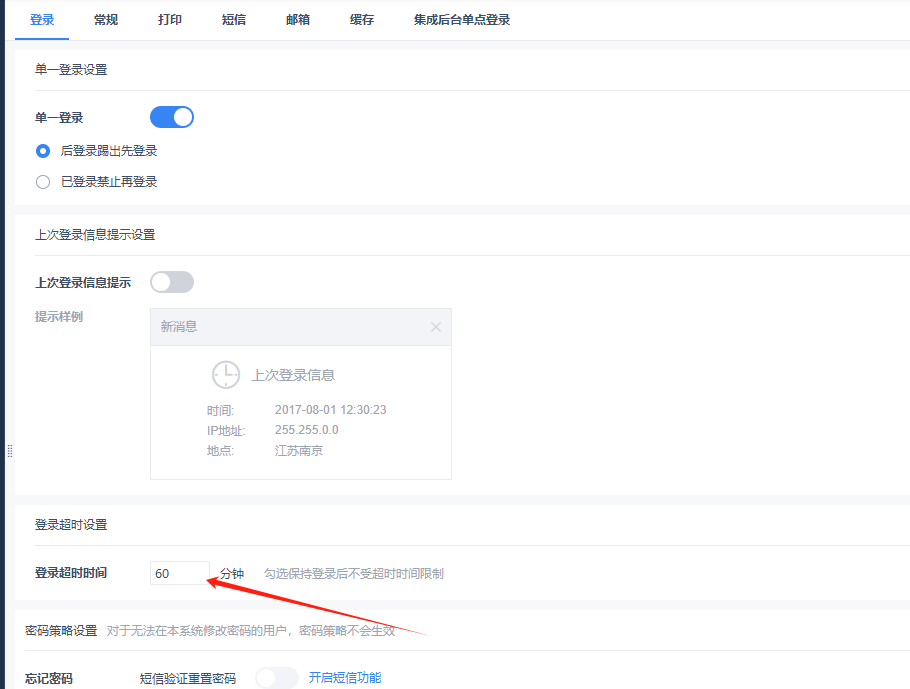Switch to the 登录 tab
The image size is (910, 689).
[42, 20]
